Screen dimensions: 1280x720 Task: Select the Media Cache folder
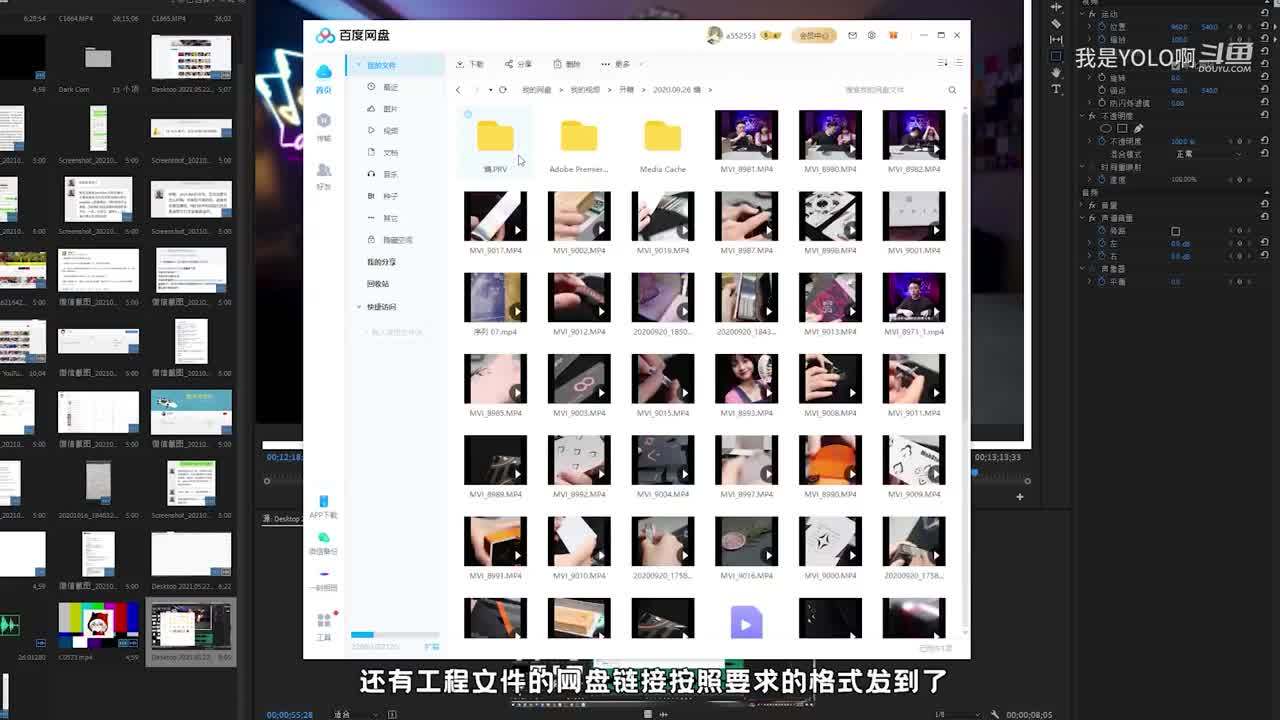pyautogui.click(x=663, y=145)
